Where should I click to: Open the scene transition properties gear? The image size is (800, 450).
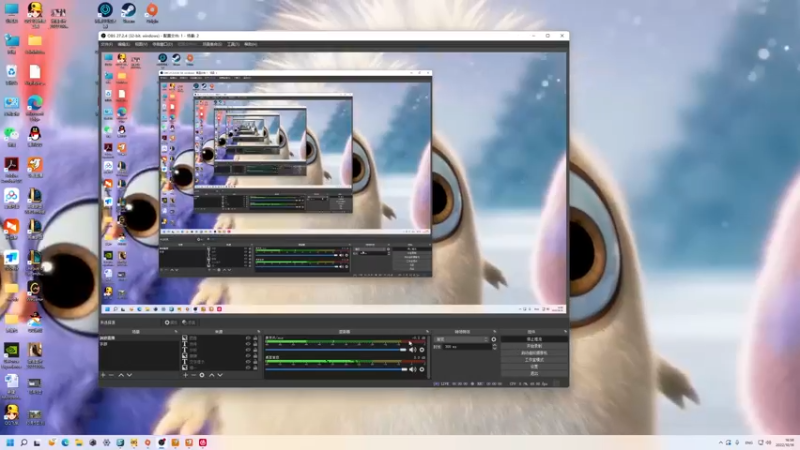pyautogui.click(x=494, y=339)
